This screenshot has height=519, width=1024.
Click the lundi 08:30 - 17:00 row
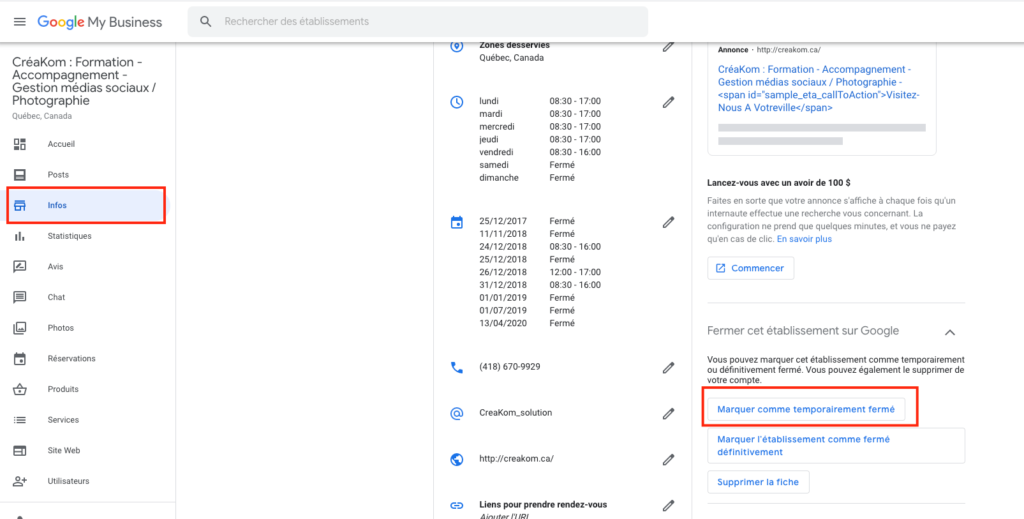coord(540,101)
